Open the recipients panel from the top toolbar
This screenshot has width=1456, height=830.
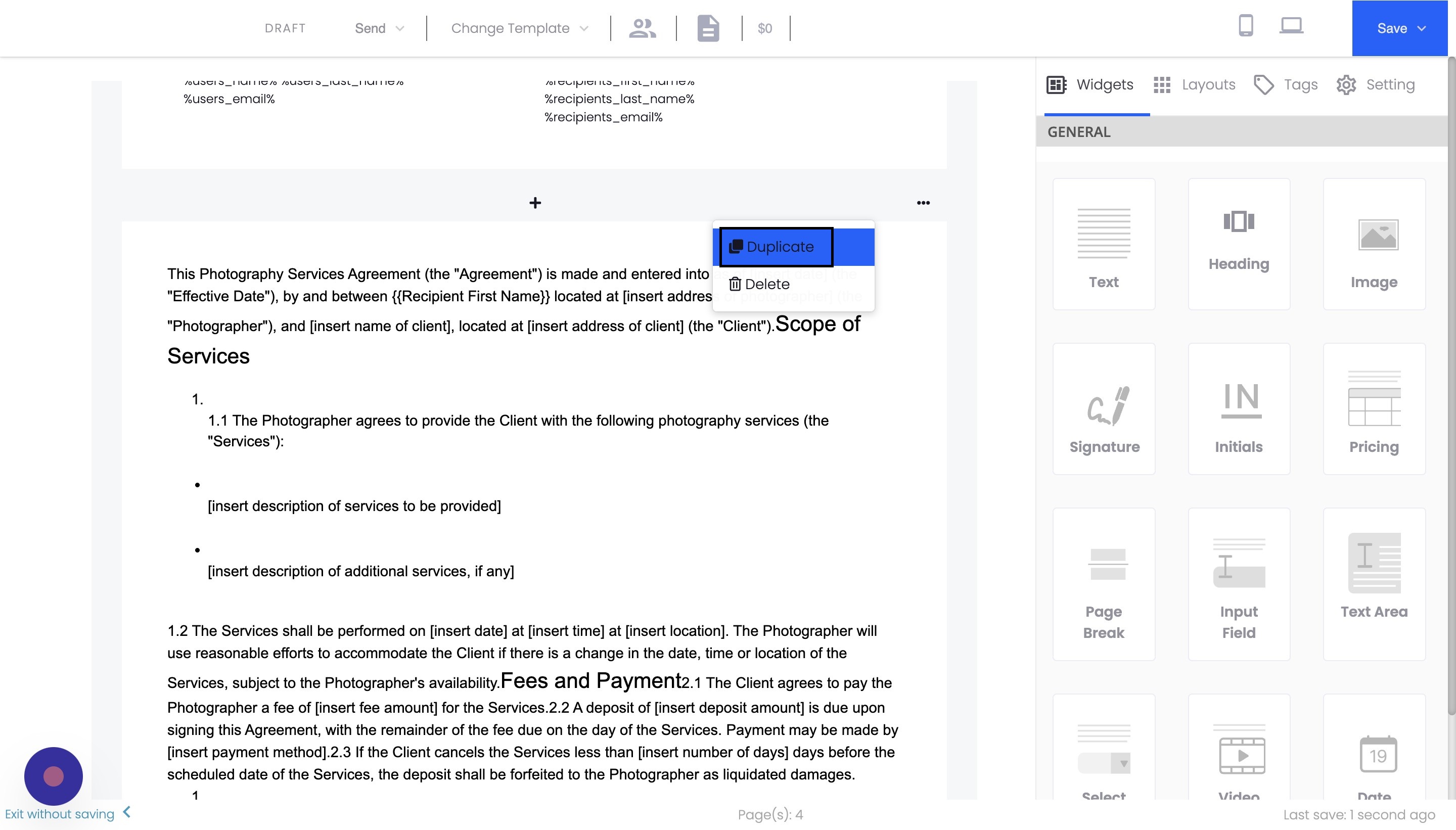click(642, 28)
